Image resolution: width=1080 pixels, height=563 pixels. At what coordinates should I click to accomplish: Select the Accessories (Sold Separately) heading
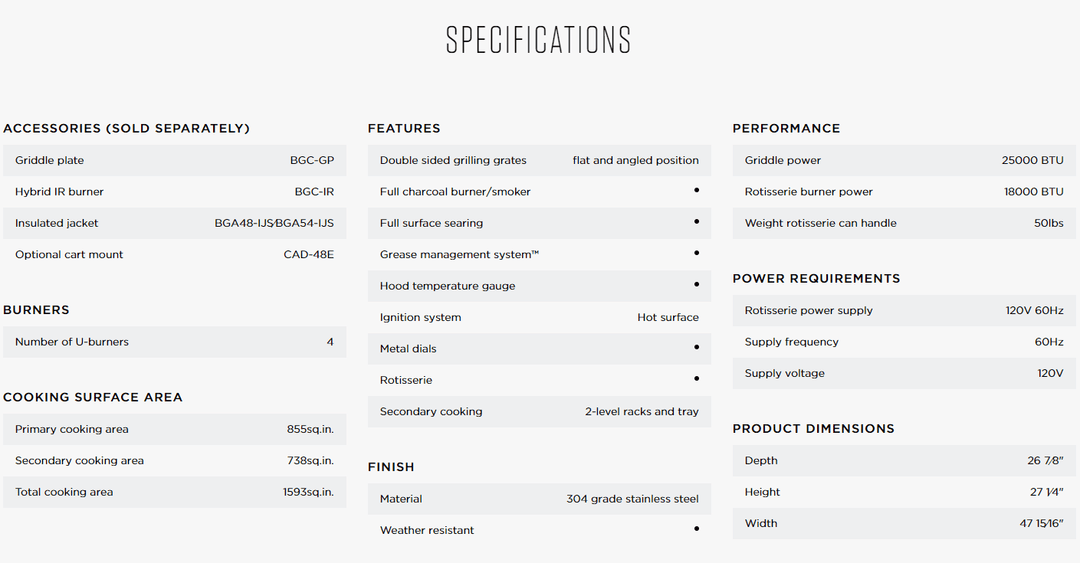pyautogui.click(x=126, y=128)
